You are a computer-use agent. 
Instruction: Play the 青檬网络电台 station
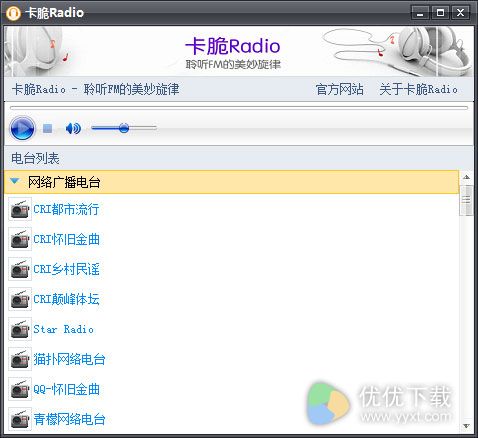[x=69, y=419]
